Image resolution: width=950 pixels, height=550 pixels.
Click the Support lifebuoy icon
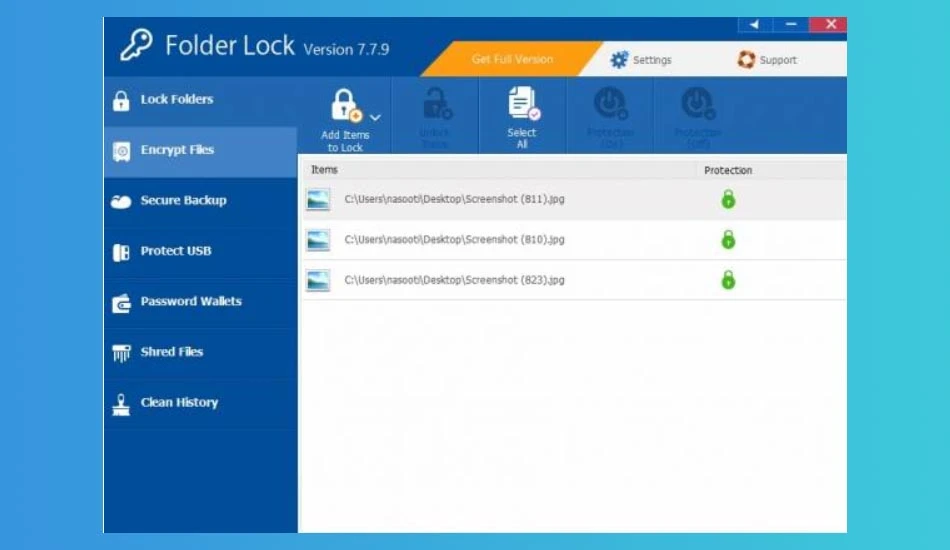(x=746, y=59)
